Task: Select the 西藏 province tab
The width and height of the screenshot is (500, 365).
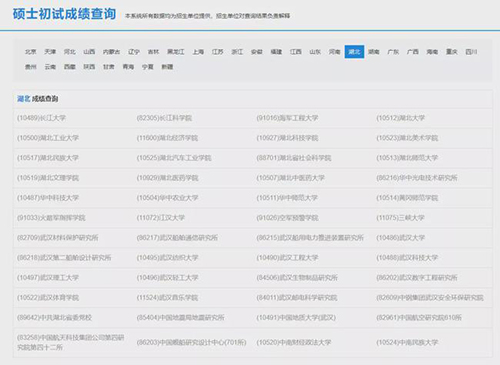Action: (x=70, y=67)
